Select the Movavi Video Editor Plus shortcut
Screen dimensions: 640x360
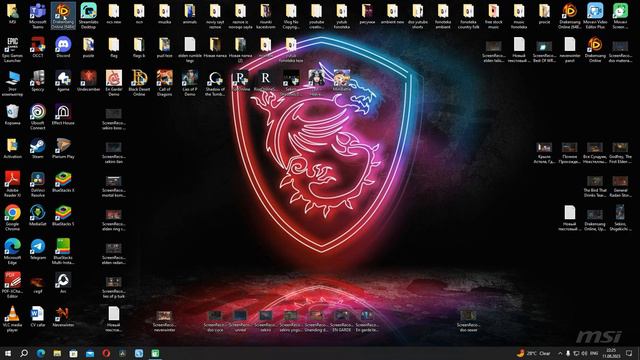coord(595,16)
